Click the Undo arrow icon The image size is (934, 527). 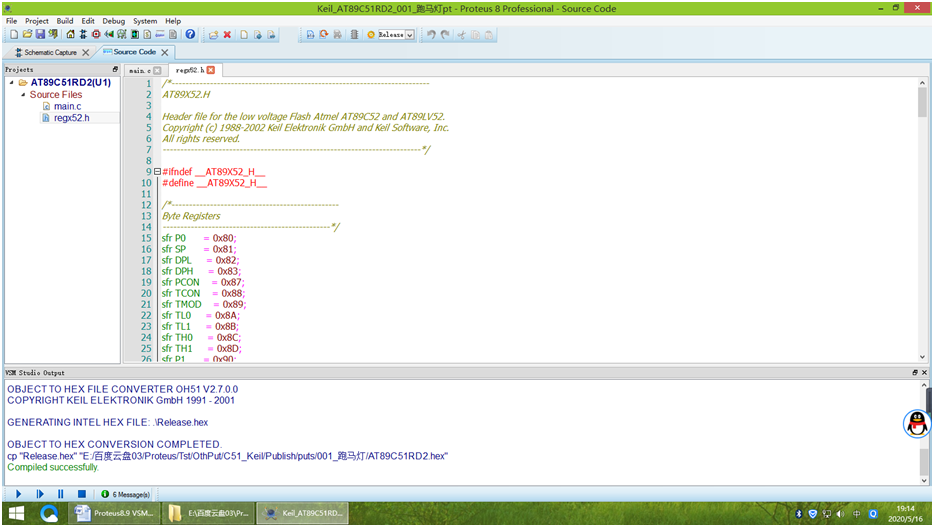point(431,35)
